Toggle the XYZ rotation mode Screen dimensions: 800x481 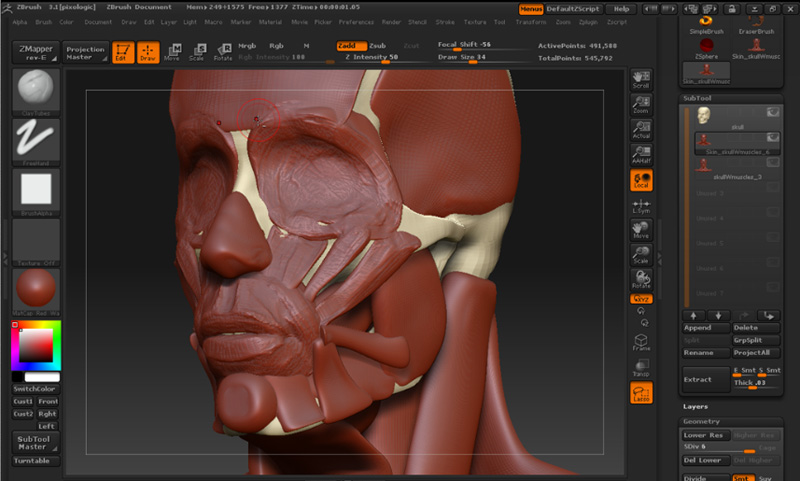[x=641, y=299]
